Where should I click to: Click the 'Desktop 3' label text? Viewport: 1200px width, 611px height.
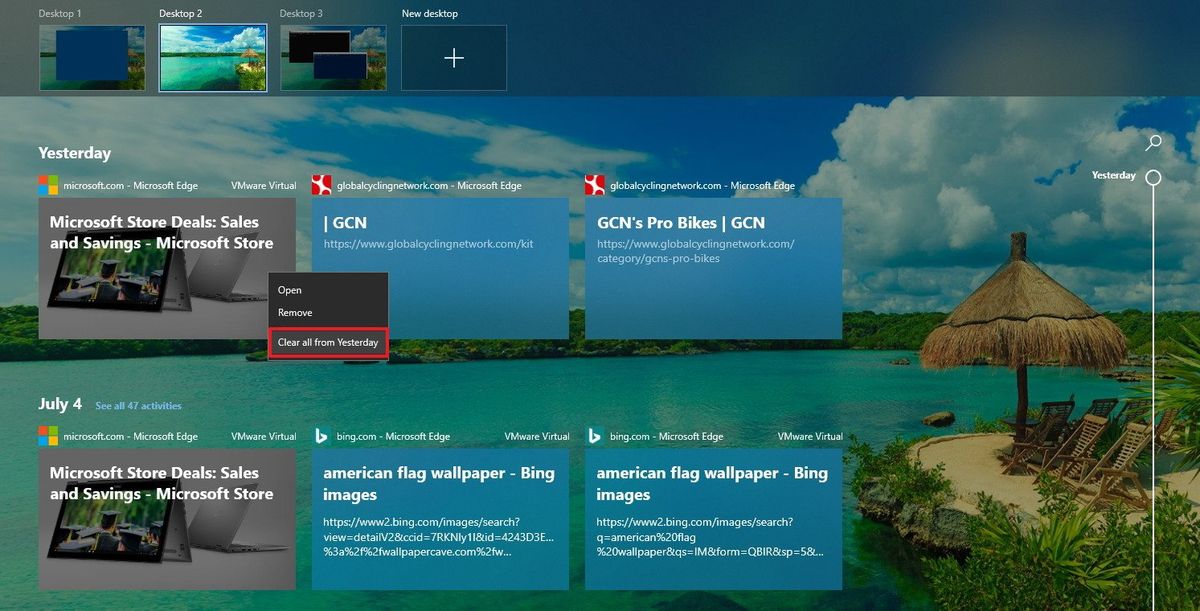point(301,14)
